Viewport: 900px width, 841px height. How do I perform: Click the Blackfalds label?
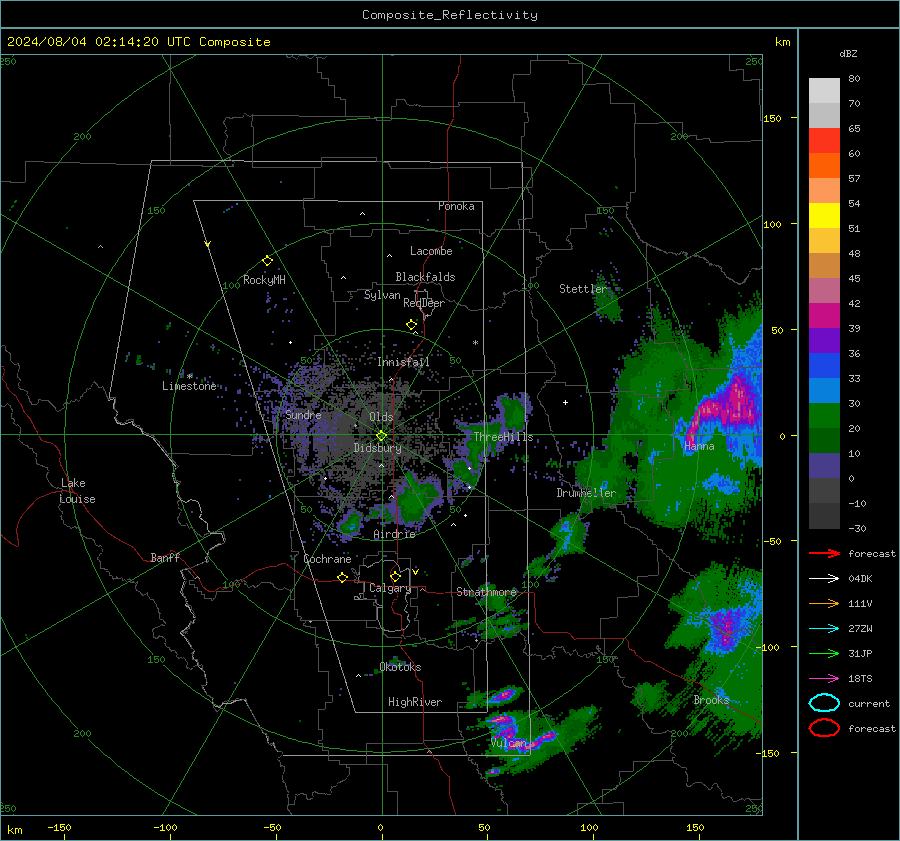(x=425, y=277)
